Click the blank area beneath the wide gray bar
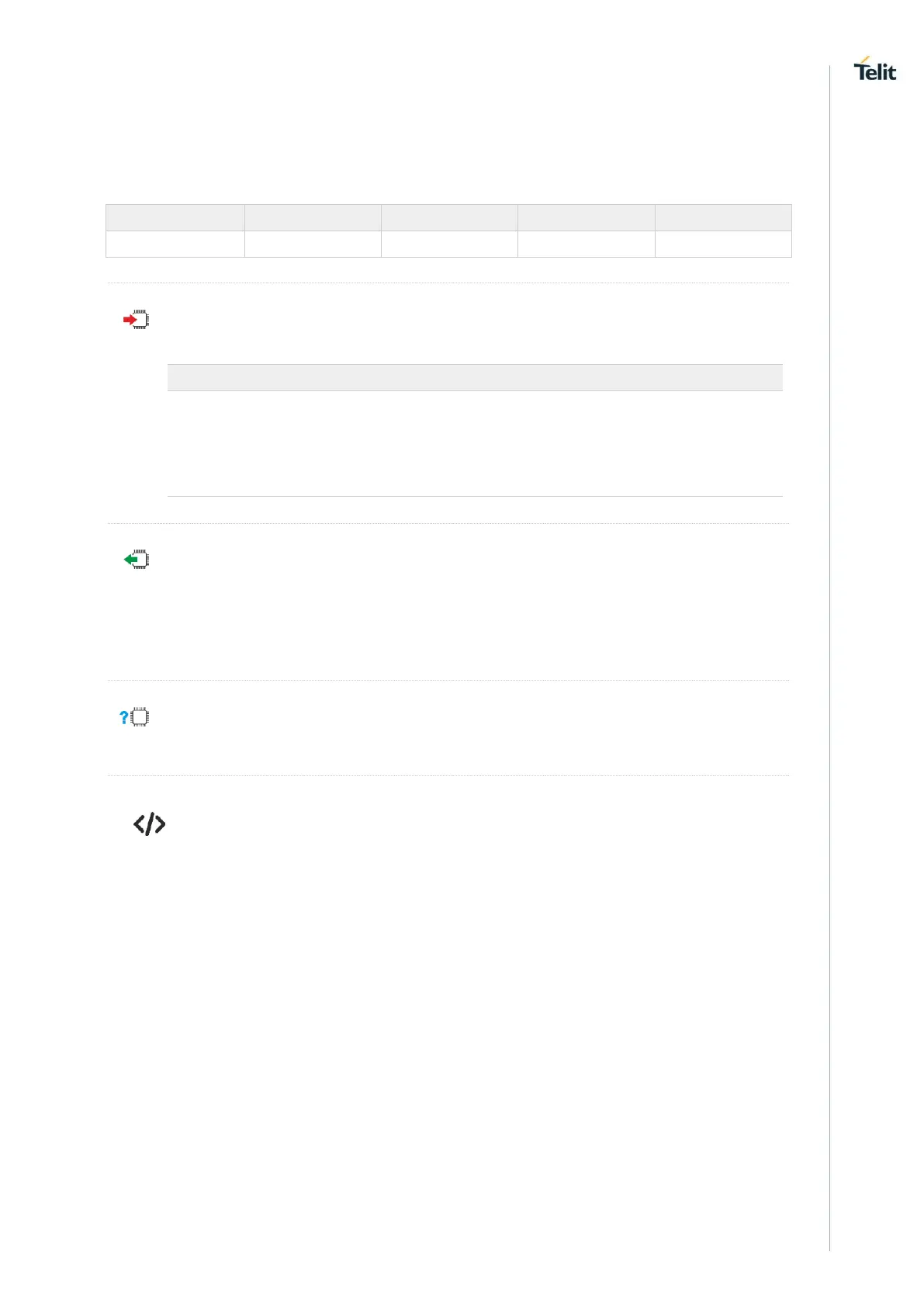 (x=475, y=443)
